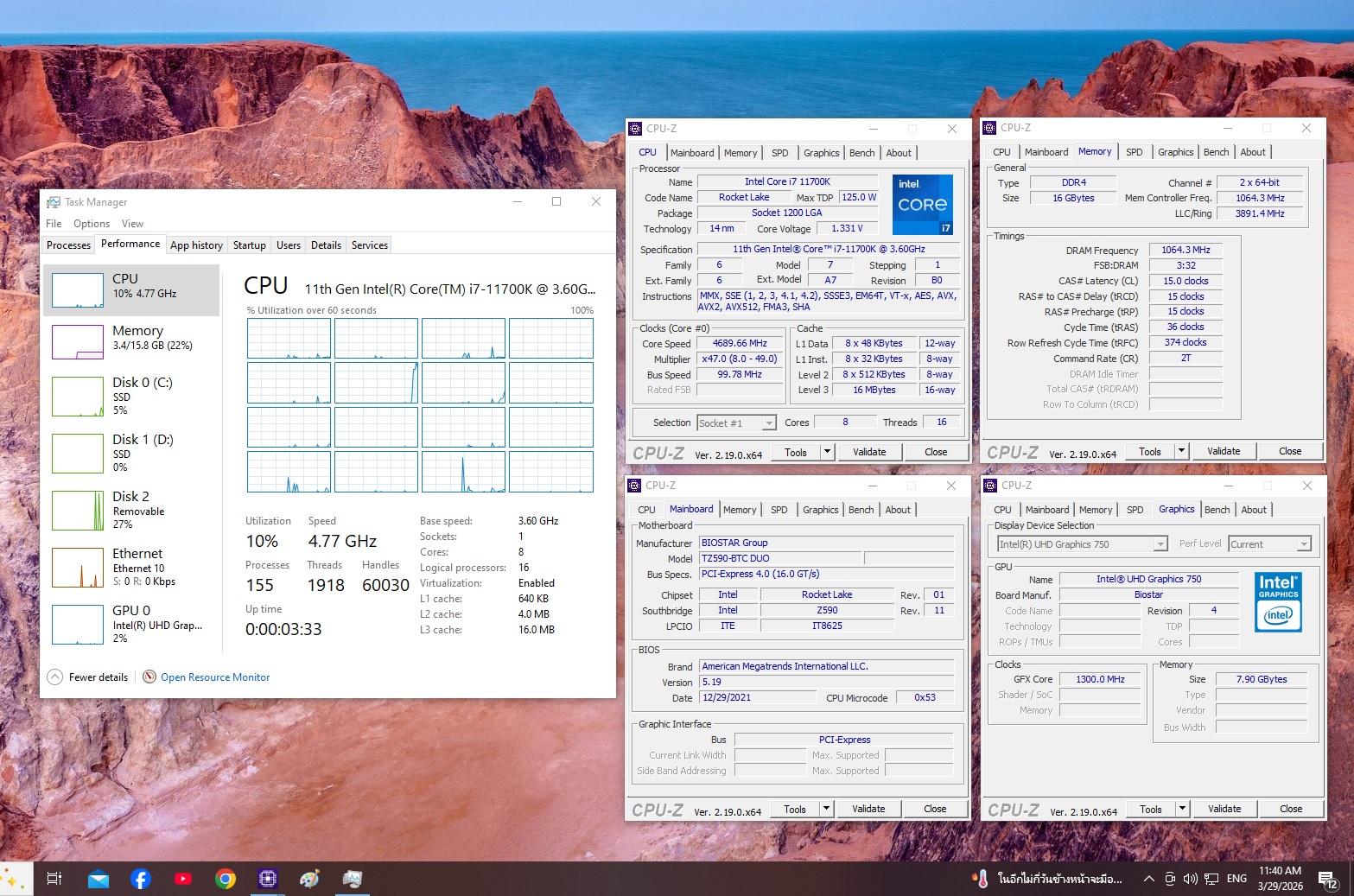1354x896 pixels.
Task: Click the Open Resource Monitor link
Action: [x=215, y=677]
